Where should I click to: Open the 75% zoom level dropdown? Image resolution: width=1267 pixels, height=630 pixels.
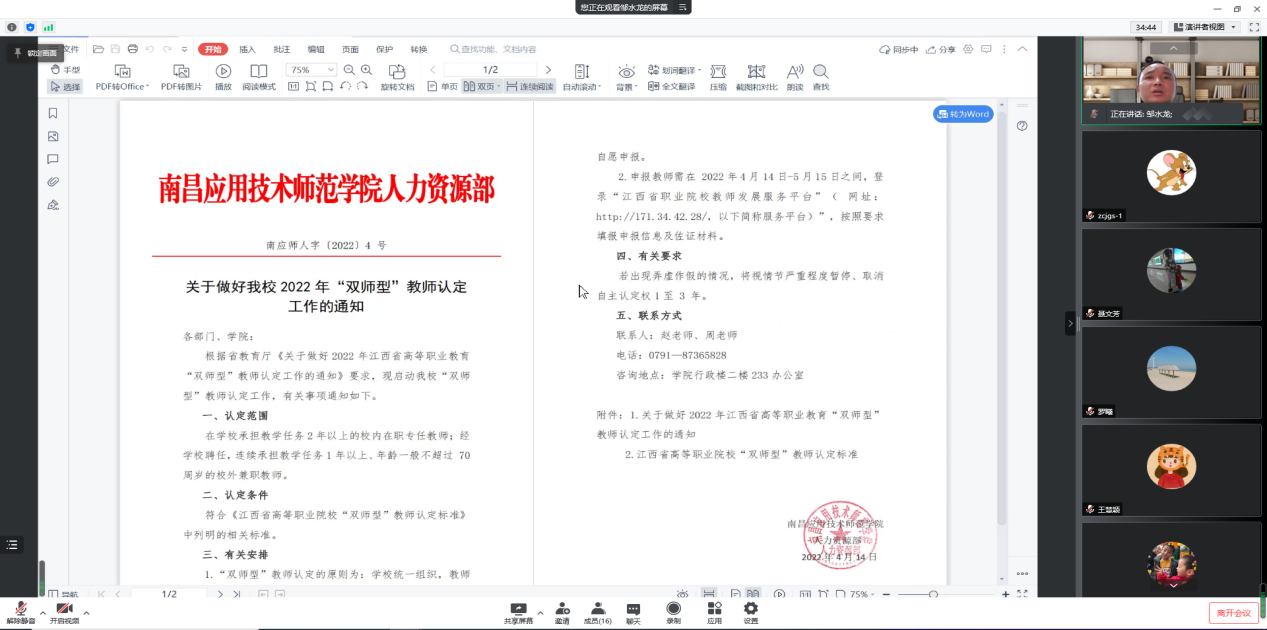[312, 70]
